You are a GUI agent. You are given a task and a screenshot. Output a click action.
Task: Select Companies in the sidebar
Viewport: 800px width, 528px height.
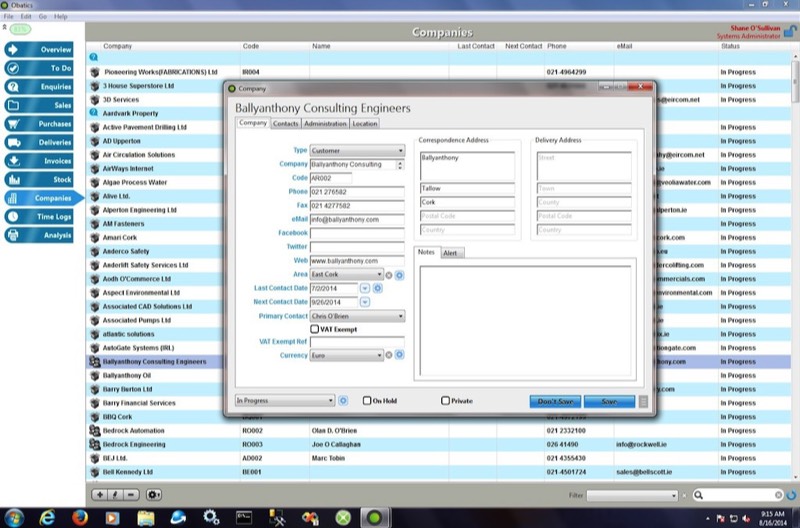tap(43, 198)
